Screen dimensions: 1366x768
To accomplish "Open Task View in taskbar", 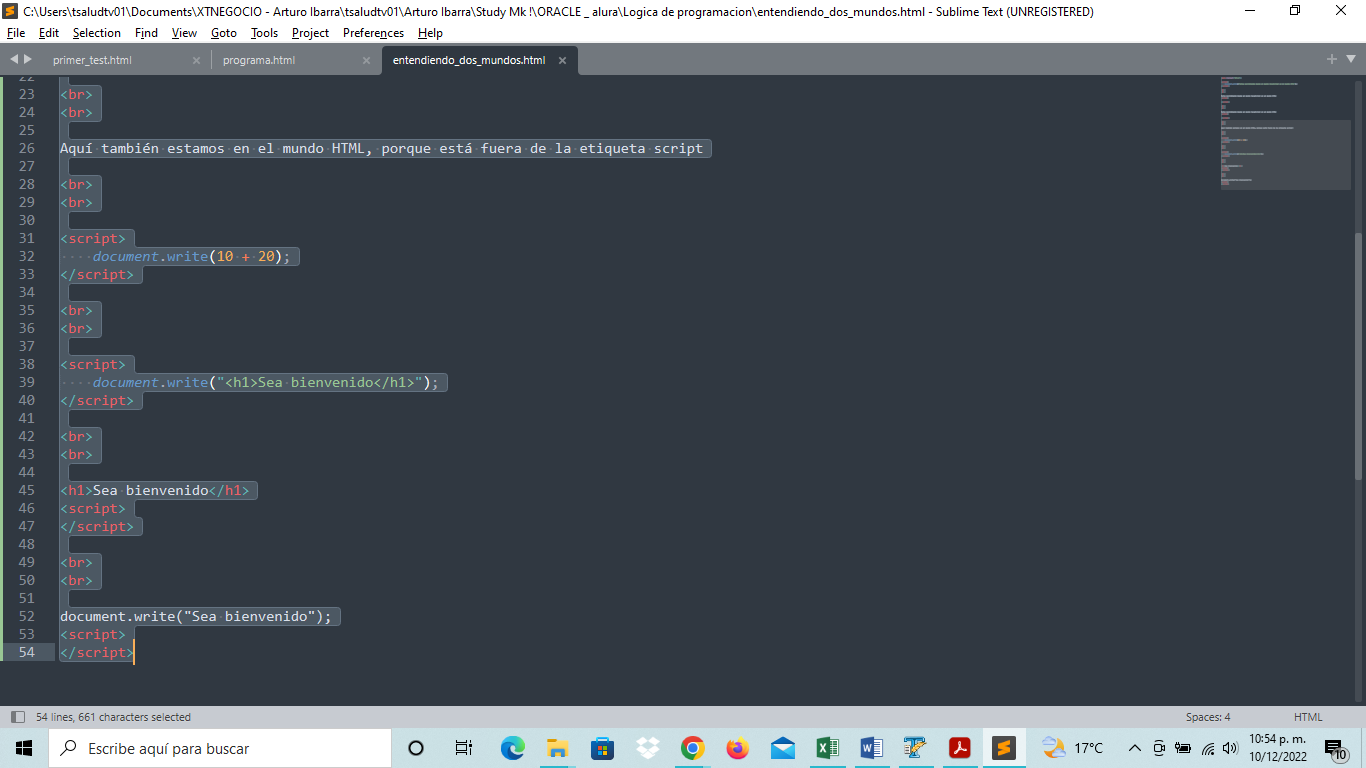I will pyautogui.click(x=463, y=748).
